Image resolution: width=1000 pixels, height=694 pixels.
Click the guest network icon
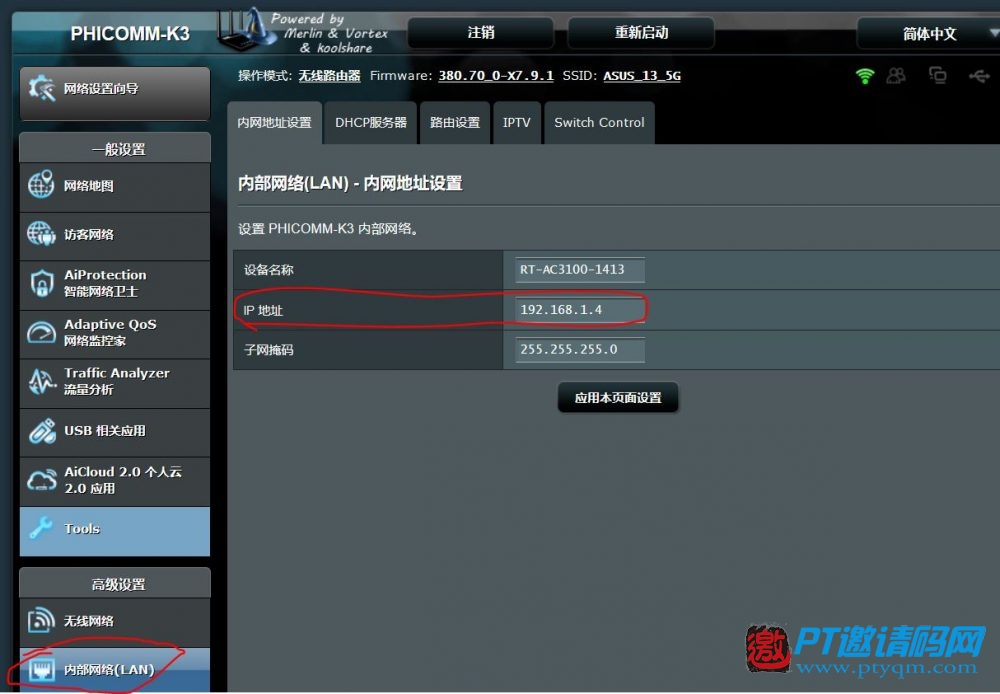(x=41, y=233)
